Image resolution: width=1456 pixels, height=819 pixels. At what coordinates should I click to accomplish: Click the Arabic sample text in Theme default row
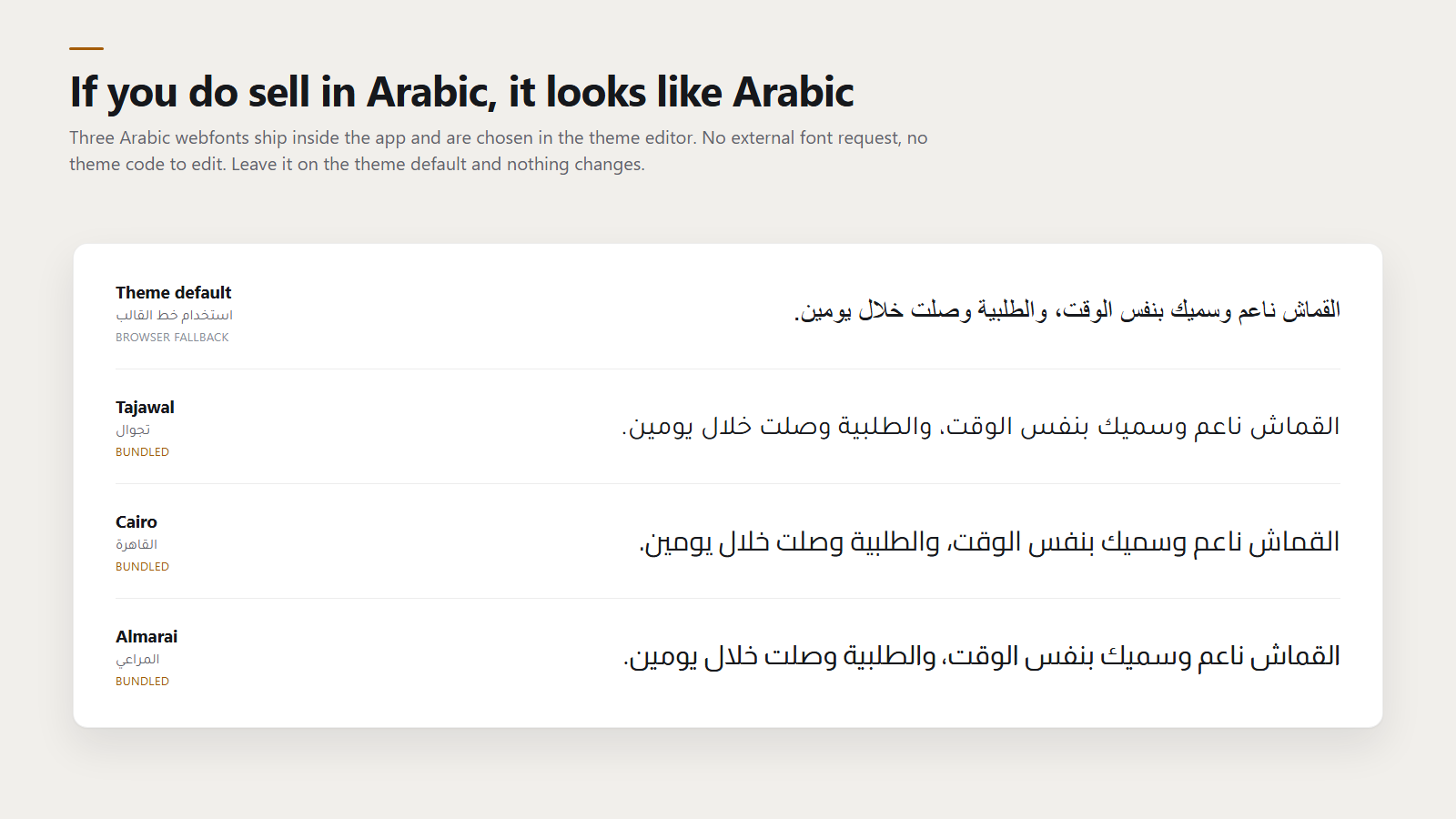coord(1067,310)
